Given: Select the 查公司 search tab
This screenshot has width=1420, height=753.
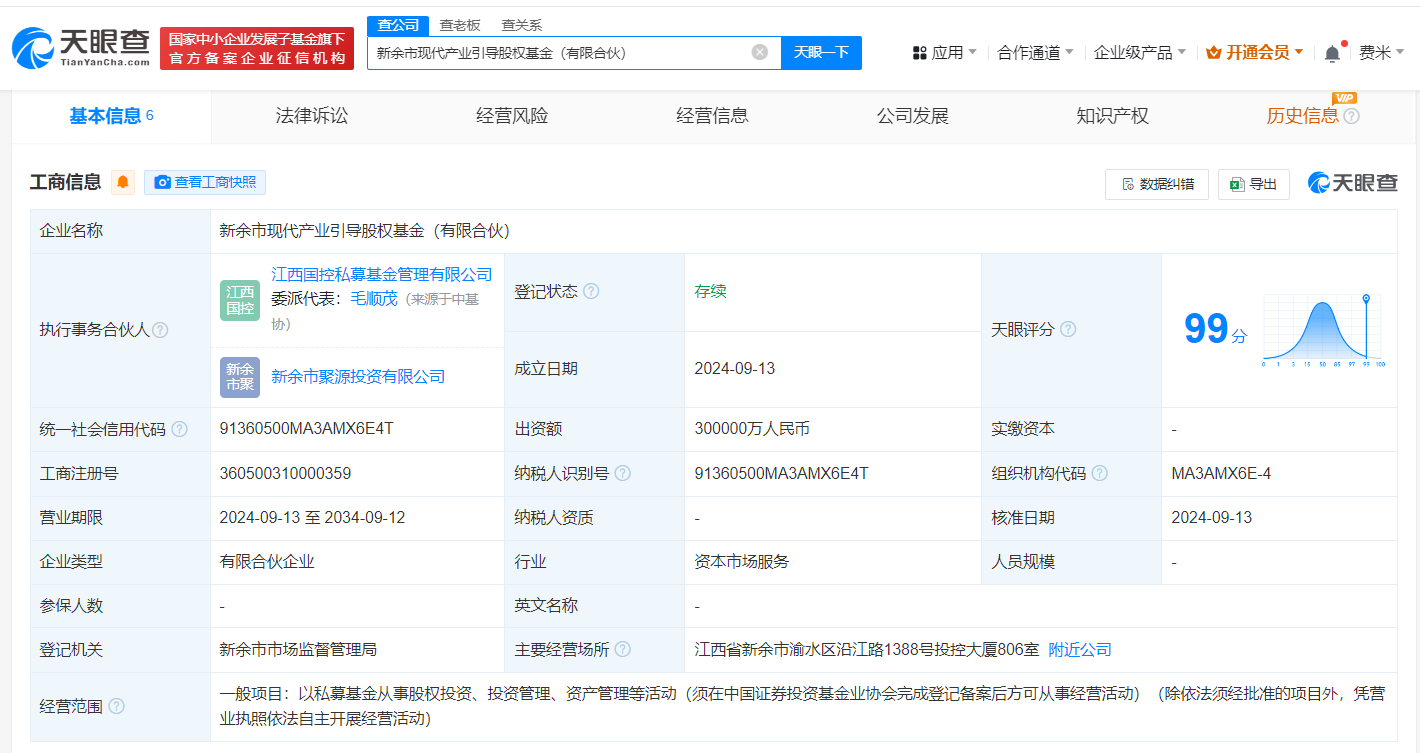Looking at the screenshot, I should tap(398, 25).
